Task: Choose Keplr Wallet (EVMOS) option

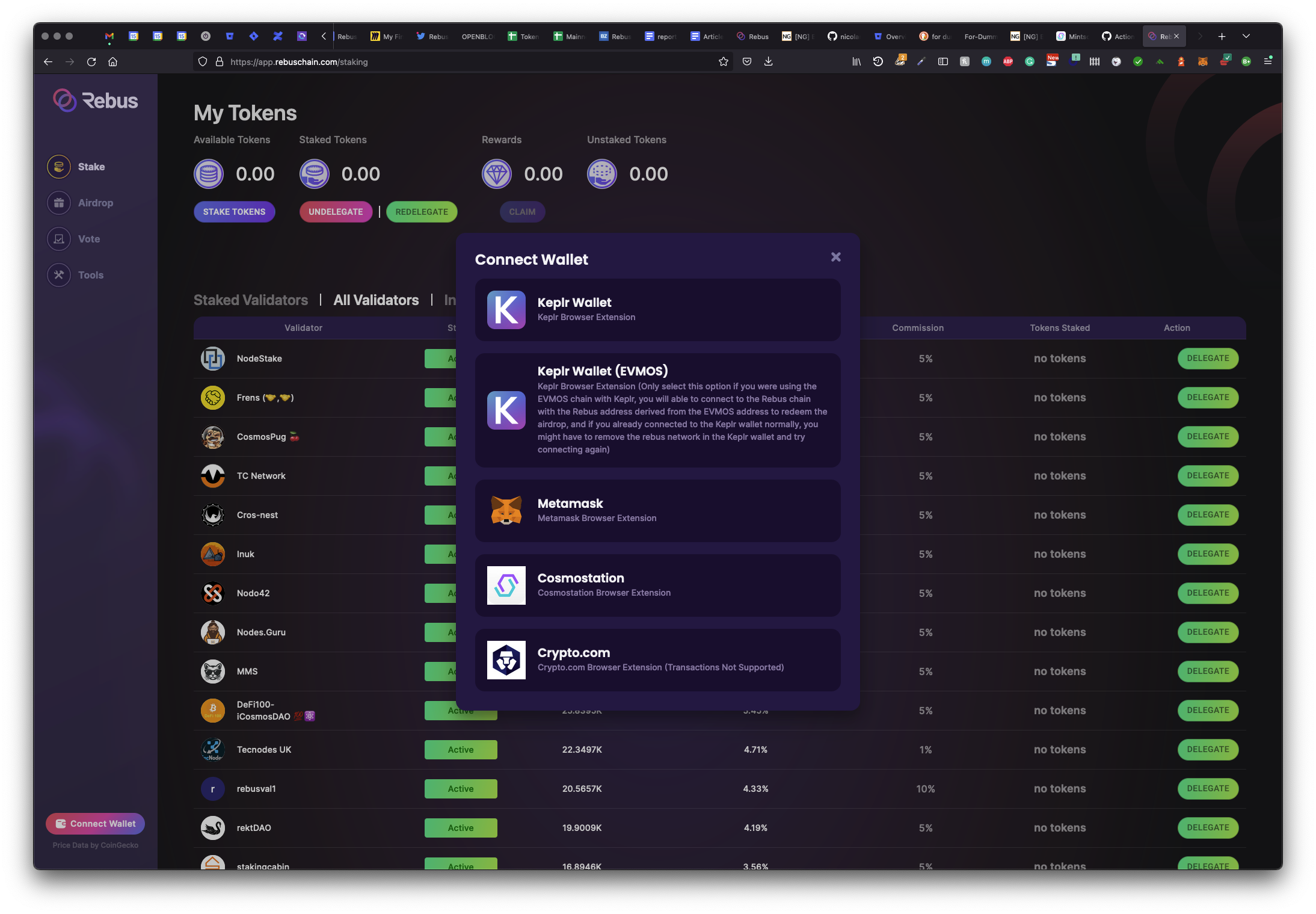Action: 657,410
